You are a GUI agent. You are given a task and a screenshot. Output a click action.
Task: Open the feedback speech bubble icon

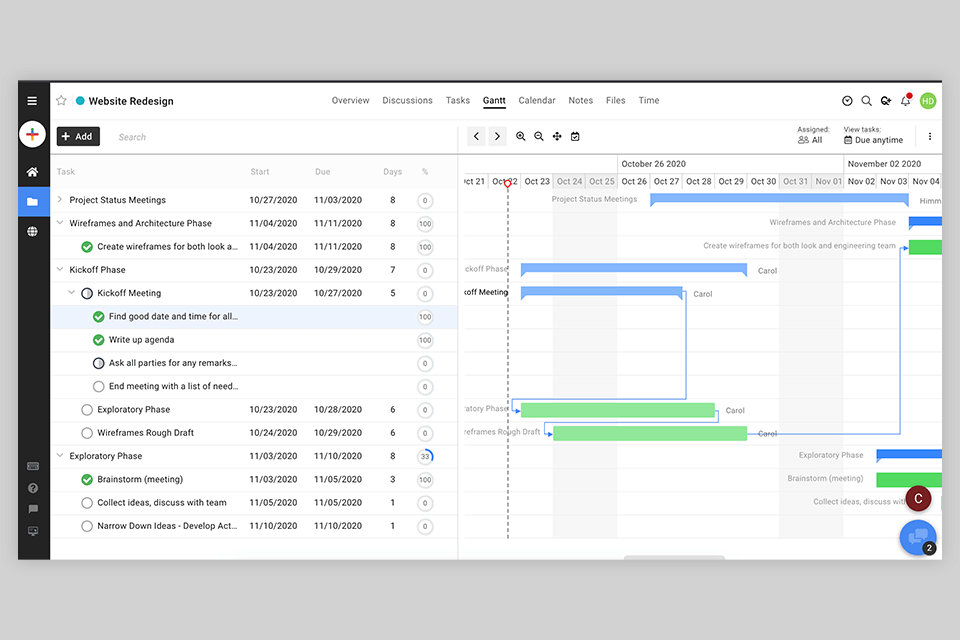(33, 509)
